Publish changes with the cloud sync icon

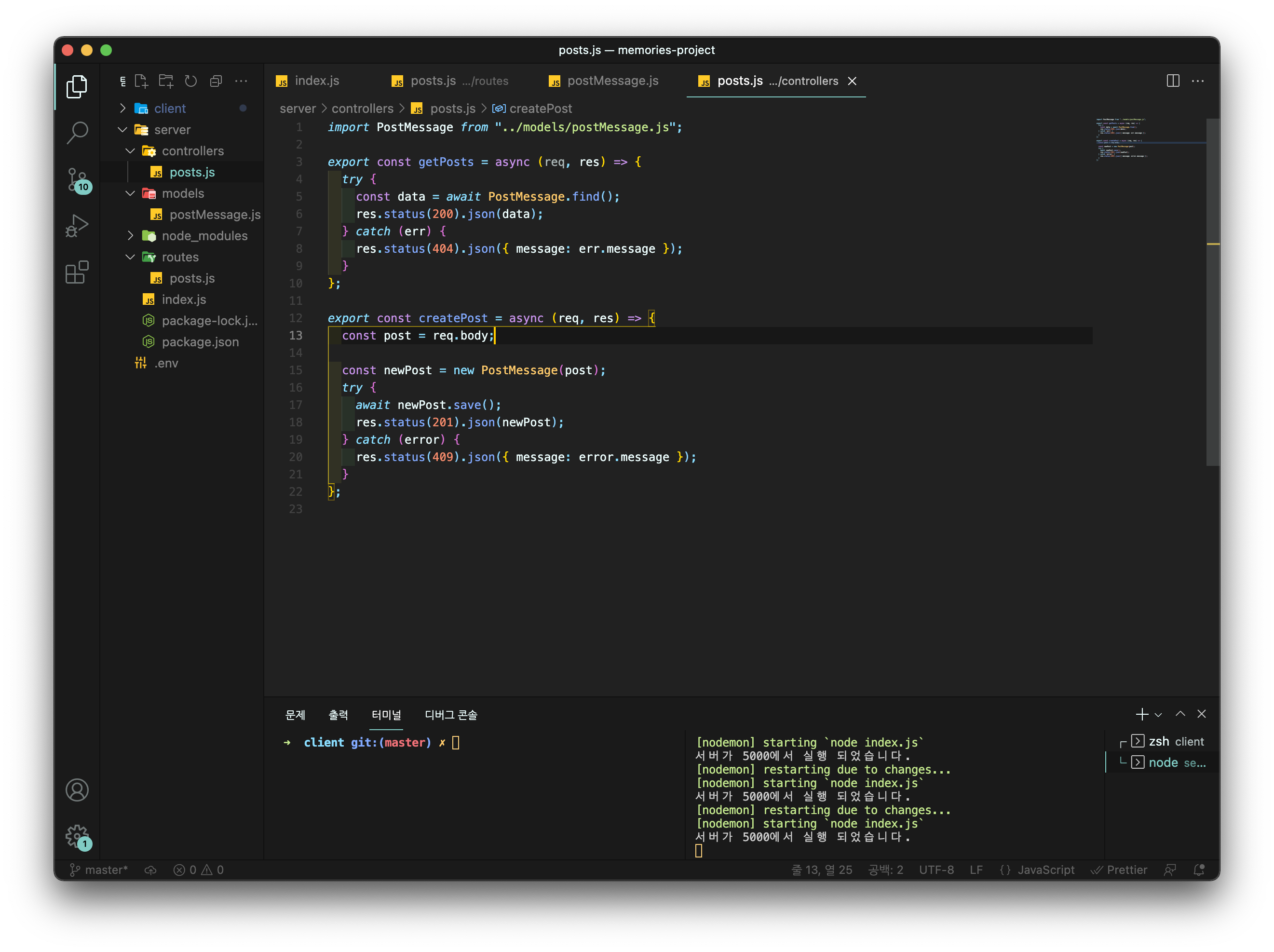coord(150,870)
